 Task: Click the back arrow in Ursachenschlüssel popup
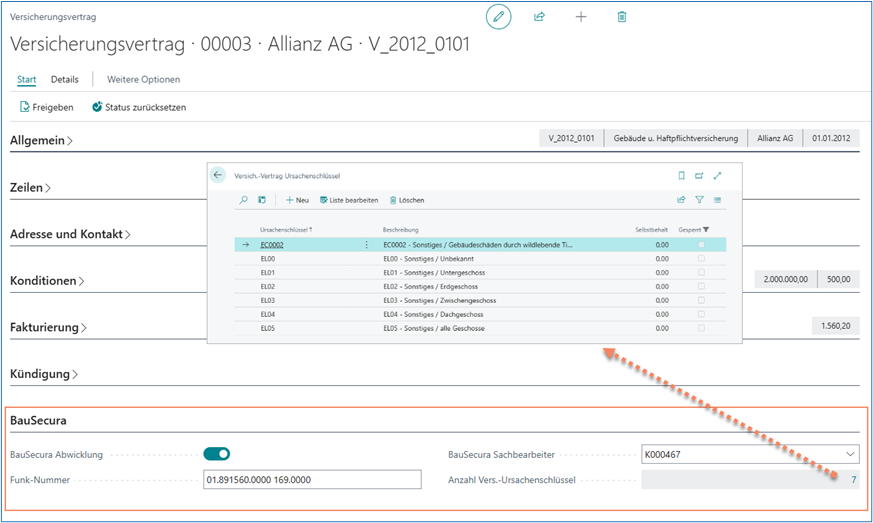point(218,175)
